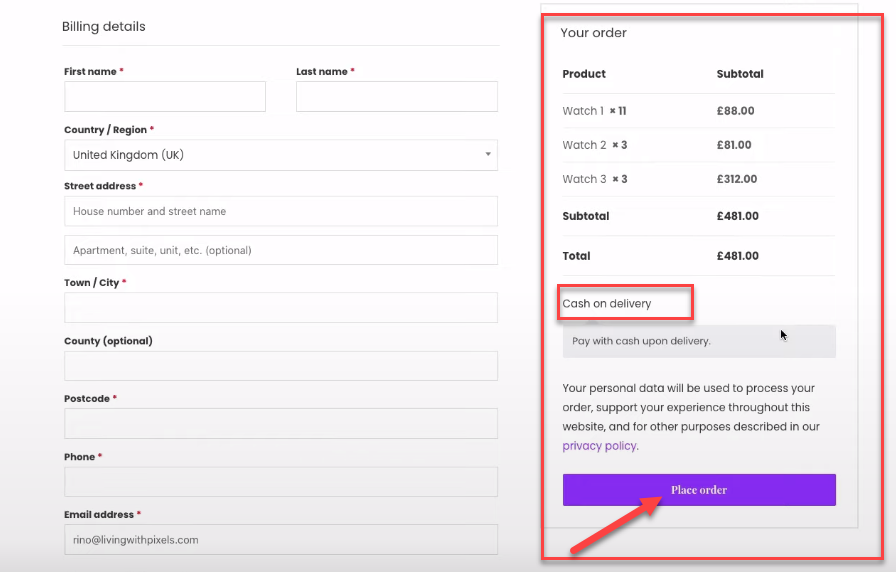Select the Cash on delivery payment option
Screen dimensions: 896x572
(x=607, y=303)
